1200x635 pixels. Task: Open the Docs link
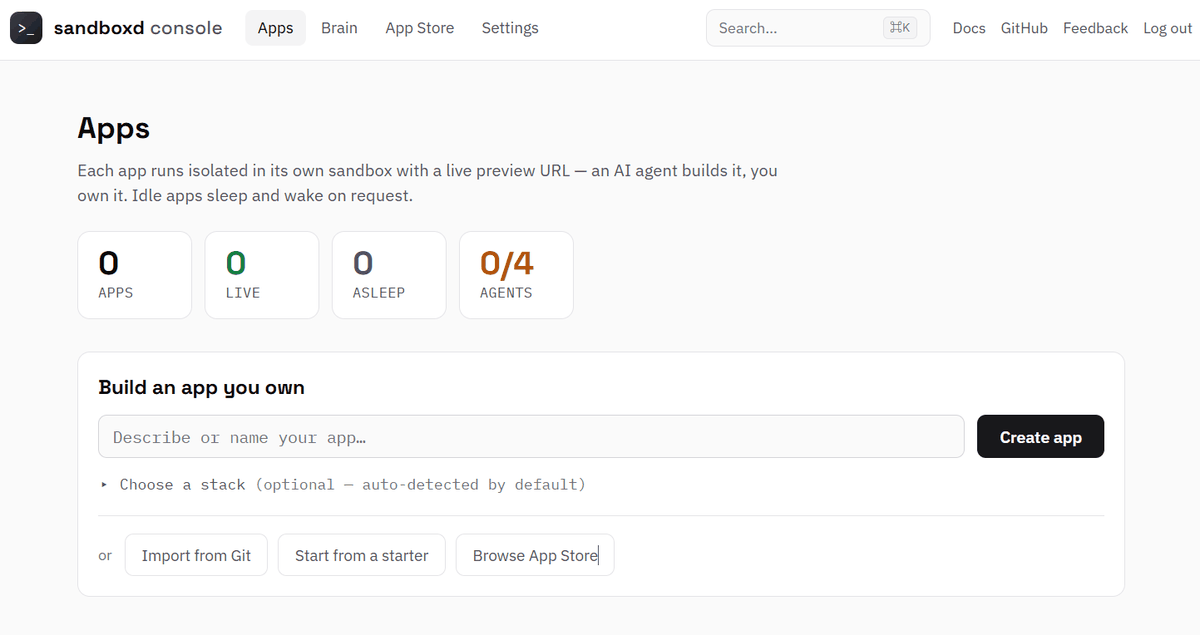pos(969,28)
